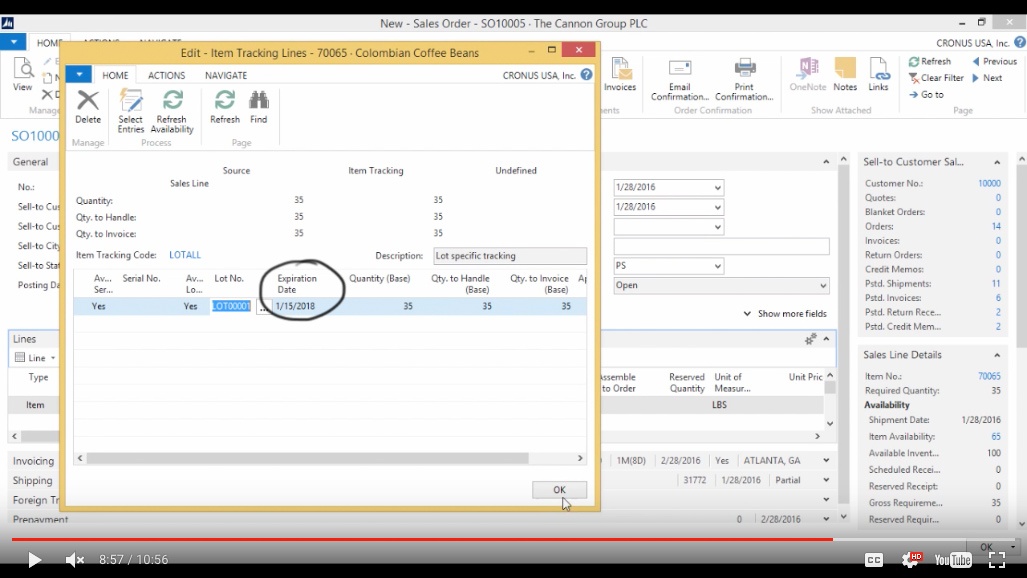Screen dimensions: 1027x578
Task: Click the Qty. to Handle (Base) column header
Action: [460, 284]
